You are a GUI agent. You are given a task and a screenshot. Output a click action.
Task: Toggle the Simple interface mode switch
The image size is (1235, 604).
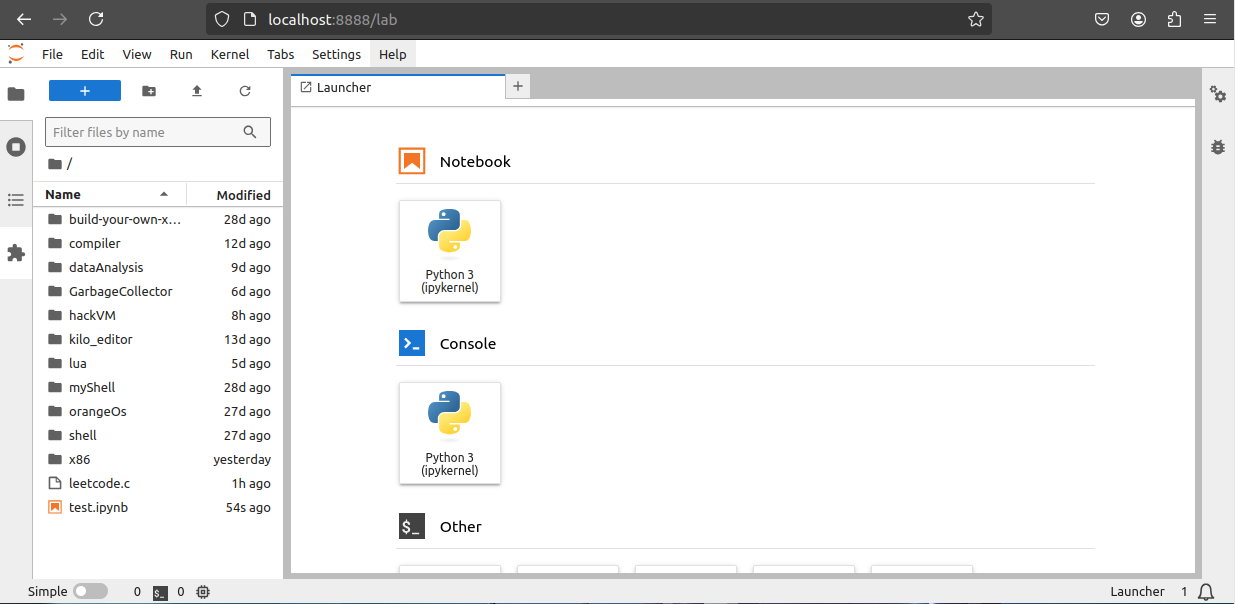point(90,592)
